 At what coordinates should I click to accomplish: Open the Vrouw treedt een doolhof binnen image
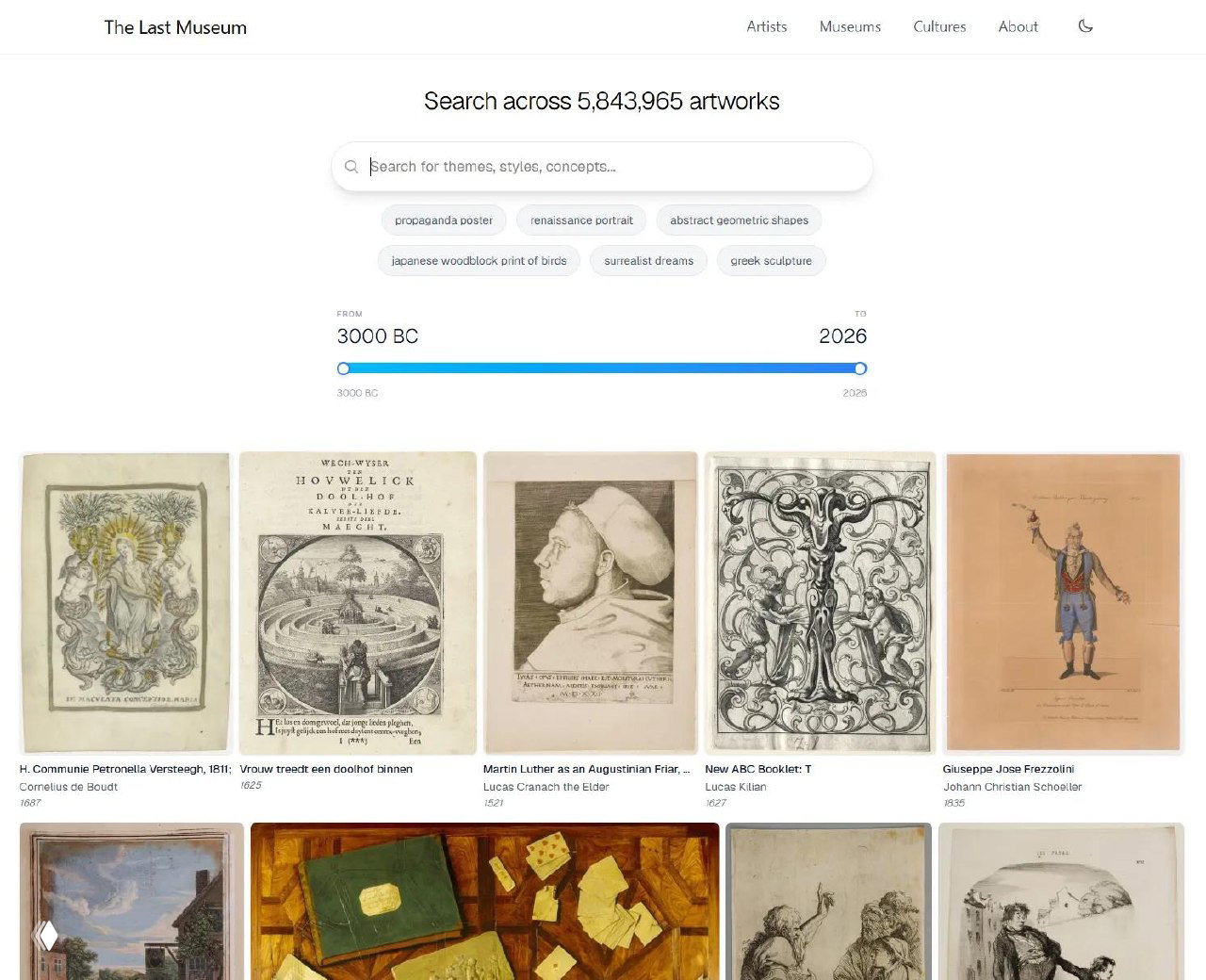pyautogui.click(x=358, y=603)
